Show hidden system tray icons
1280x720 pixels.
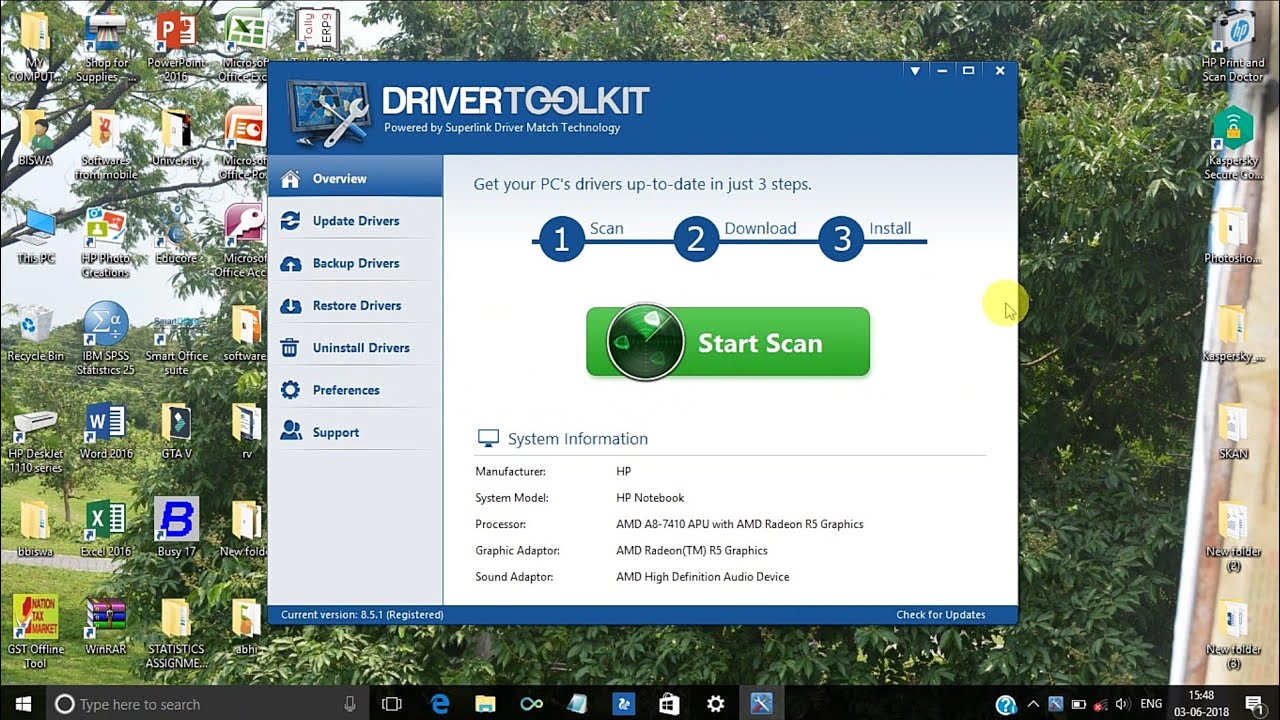tap(1033, 704)
